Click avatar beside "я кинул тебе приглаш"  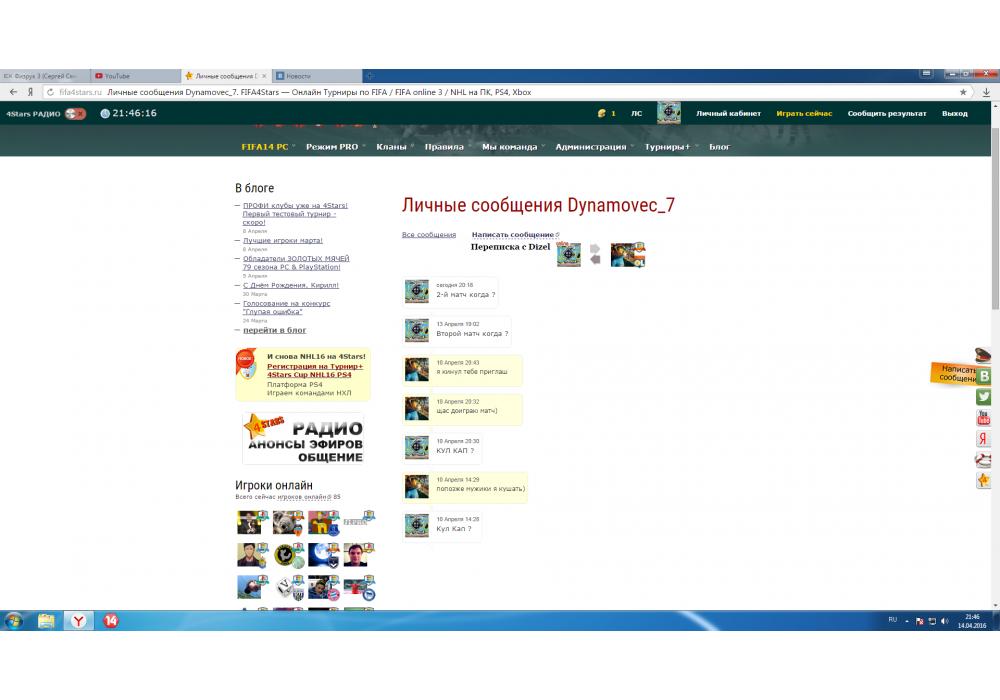click(x=416, y=370)
